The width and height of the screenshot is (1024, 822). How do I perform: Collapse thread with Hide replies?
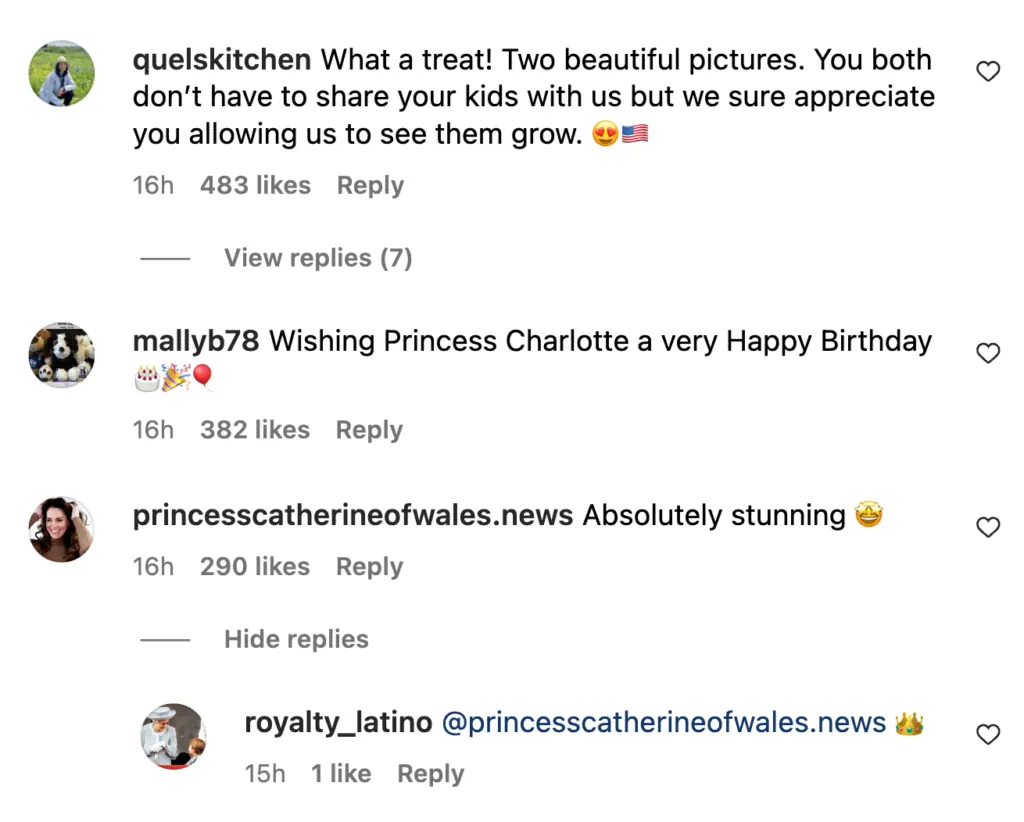(296, 639)
